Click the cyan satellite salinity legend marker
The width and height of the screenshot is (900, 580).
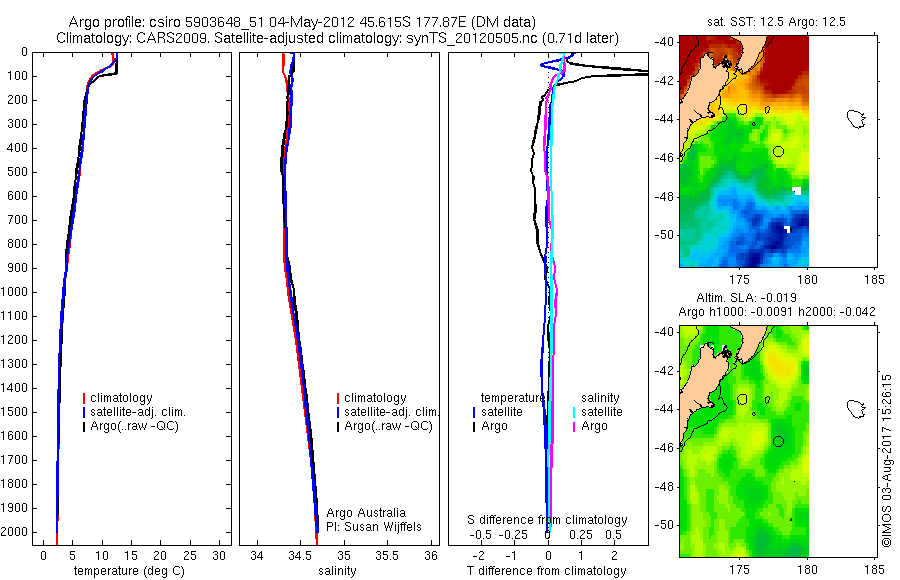pyautogui.click(x=574, y=412)
